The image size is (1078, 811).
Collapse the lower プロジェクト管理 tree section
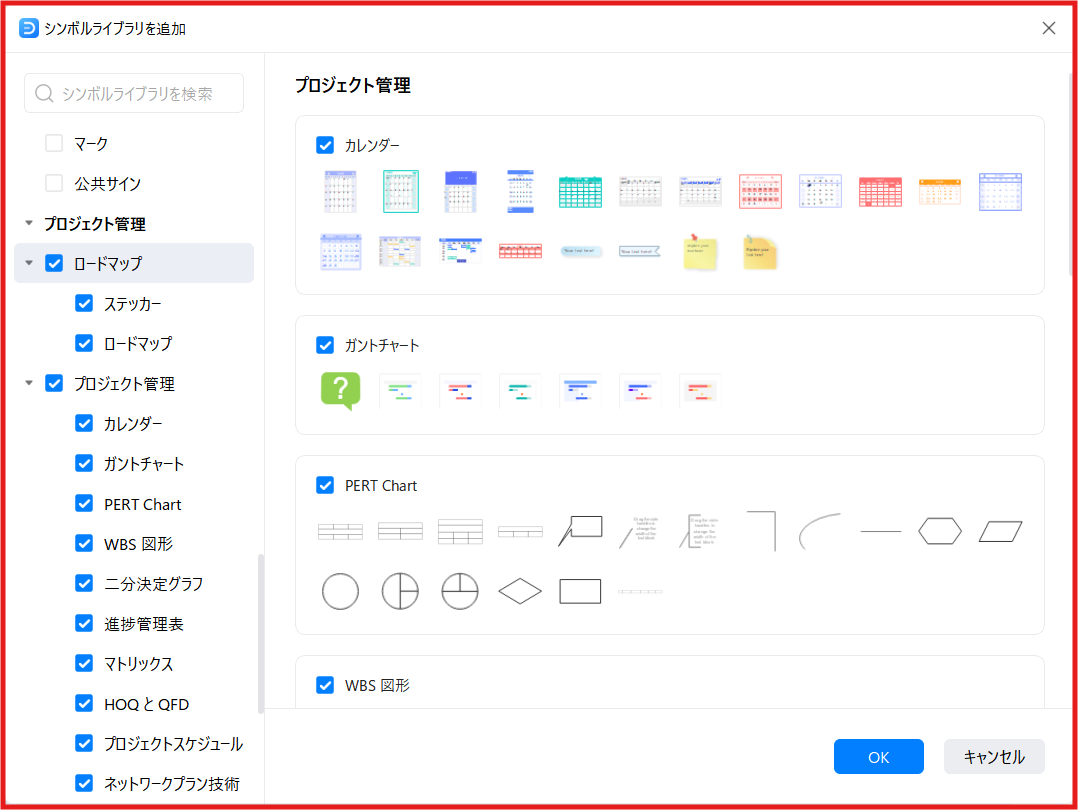coord(29,383)
